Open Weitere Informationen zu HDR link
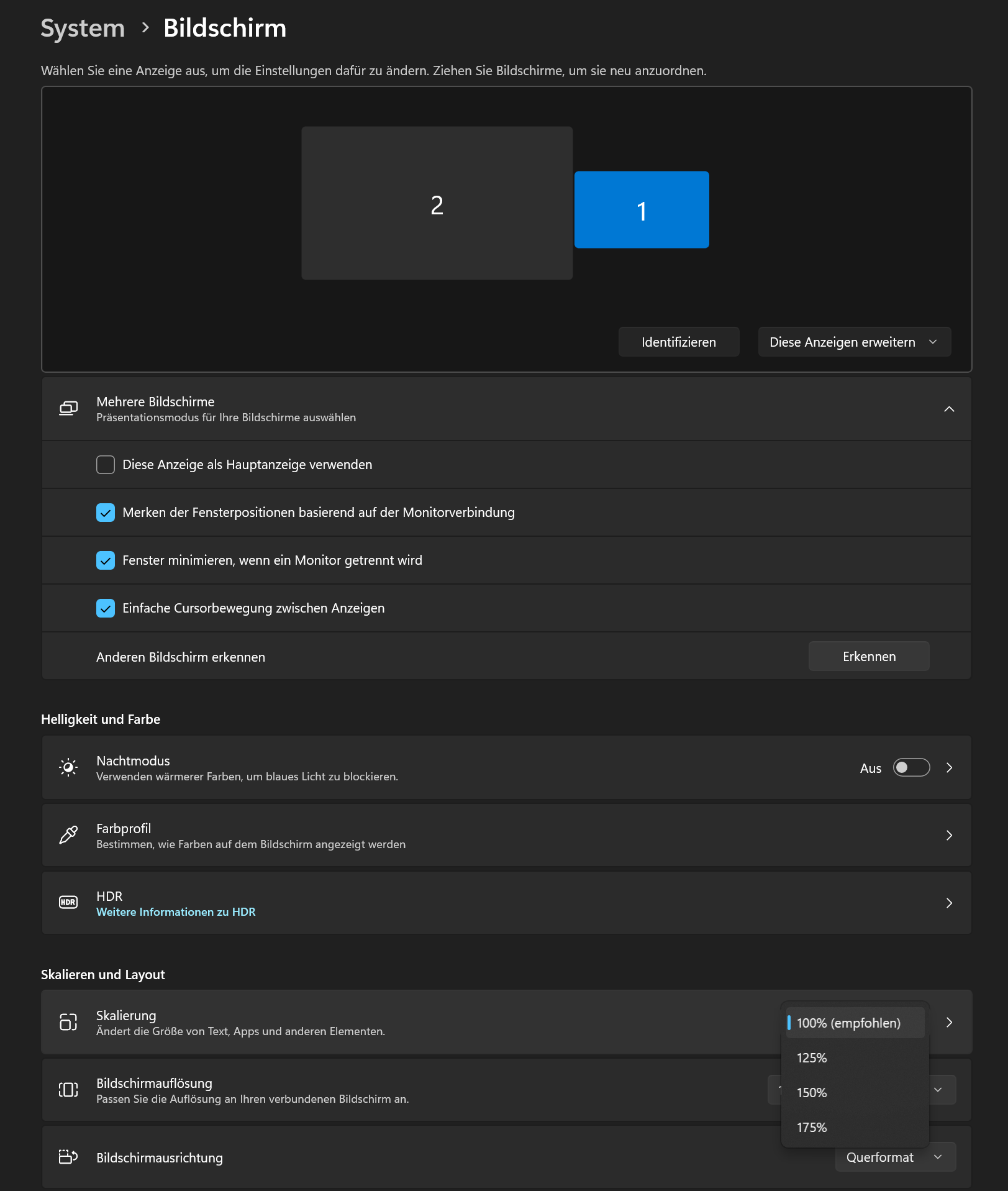The image size is (1008, 1191). 176,911
